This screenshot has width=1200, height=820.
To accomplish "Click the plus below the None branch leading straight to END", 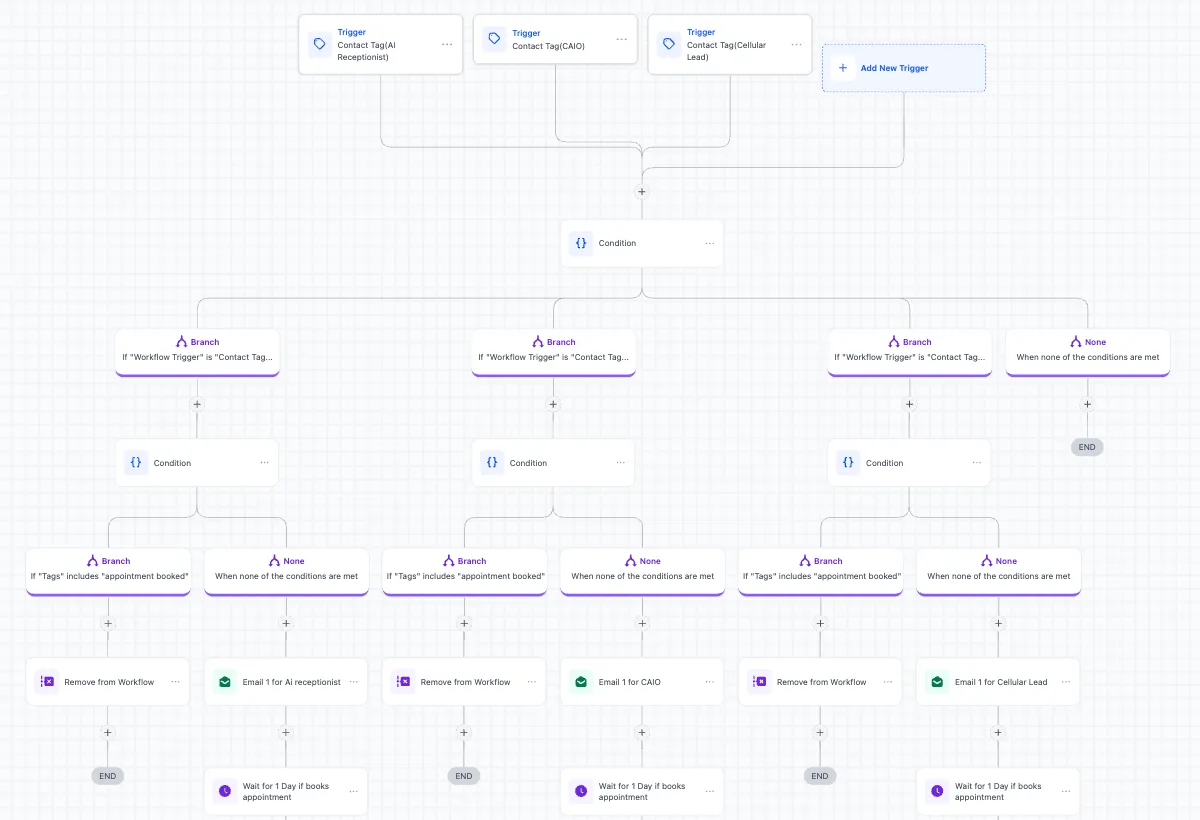I will click(x=1087, y=405).
